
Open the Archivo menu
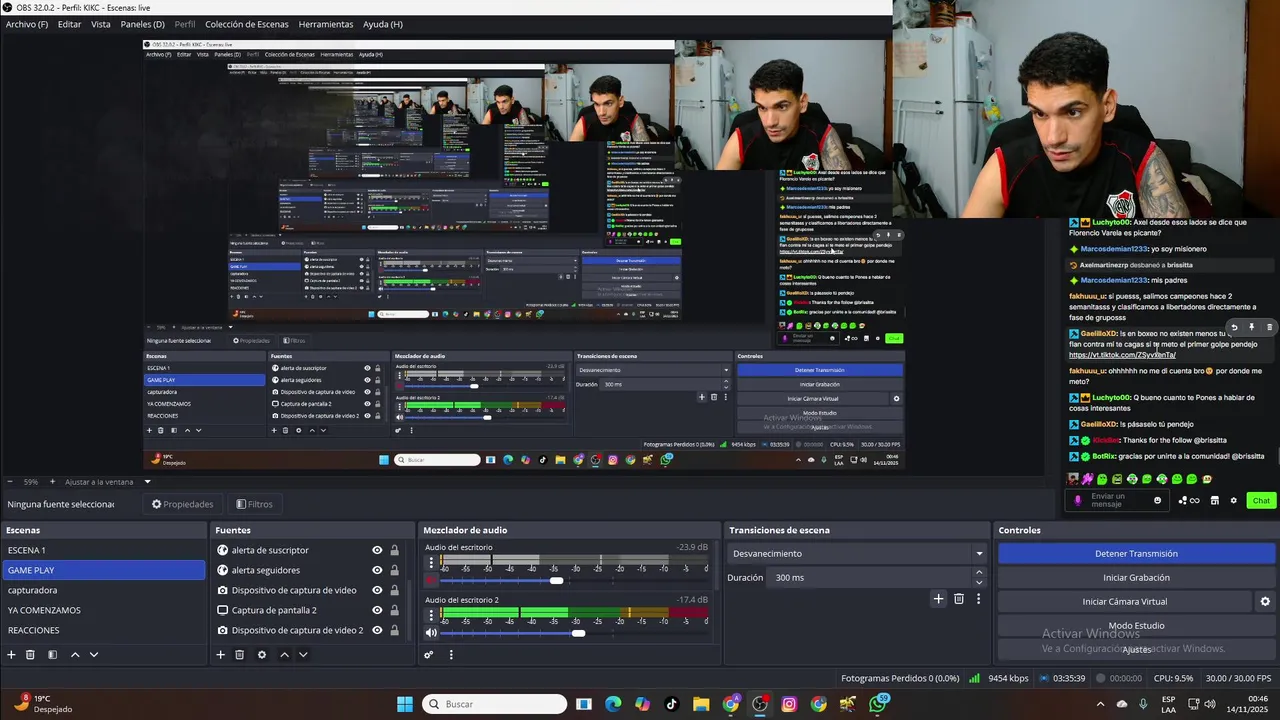[x=27, y=24]
